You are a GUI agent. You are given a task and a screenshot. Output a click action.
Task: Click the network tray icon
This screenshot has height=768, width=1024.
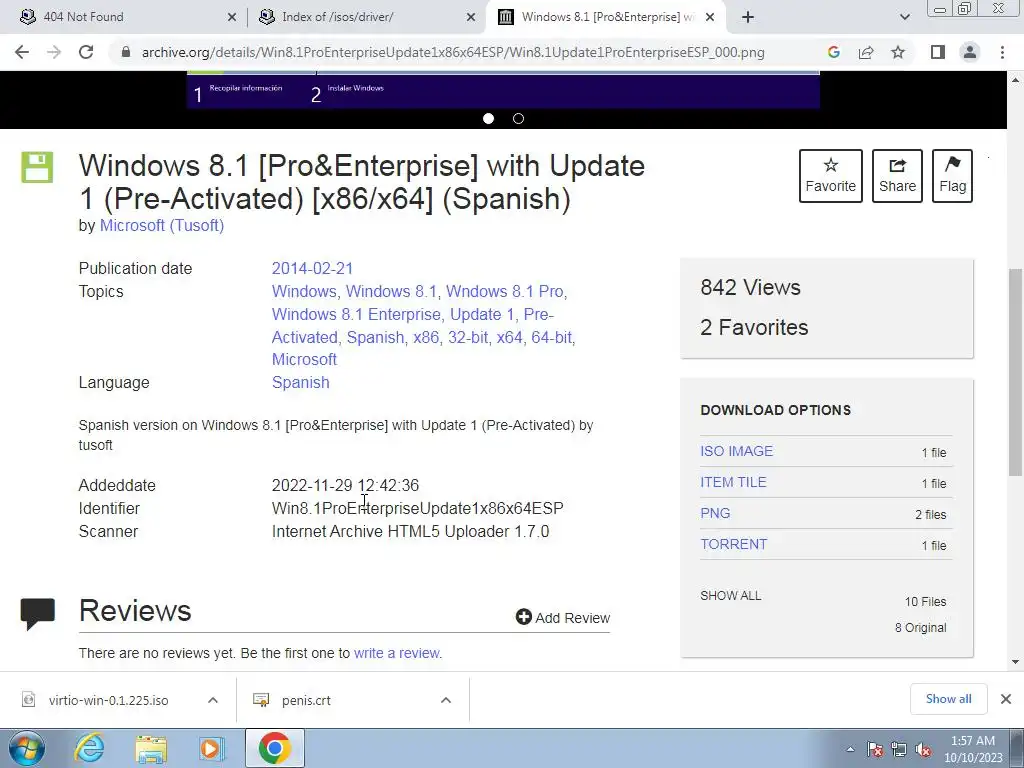[899, 749]
